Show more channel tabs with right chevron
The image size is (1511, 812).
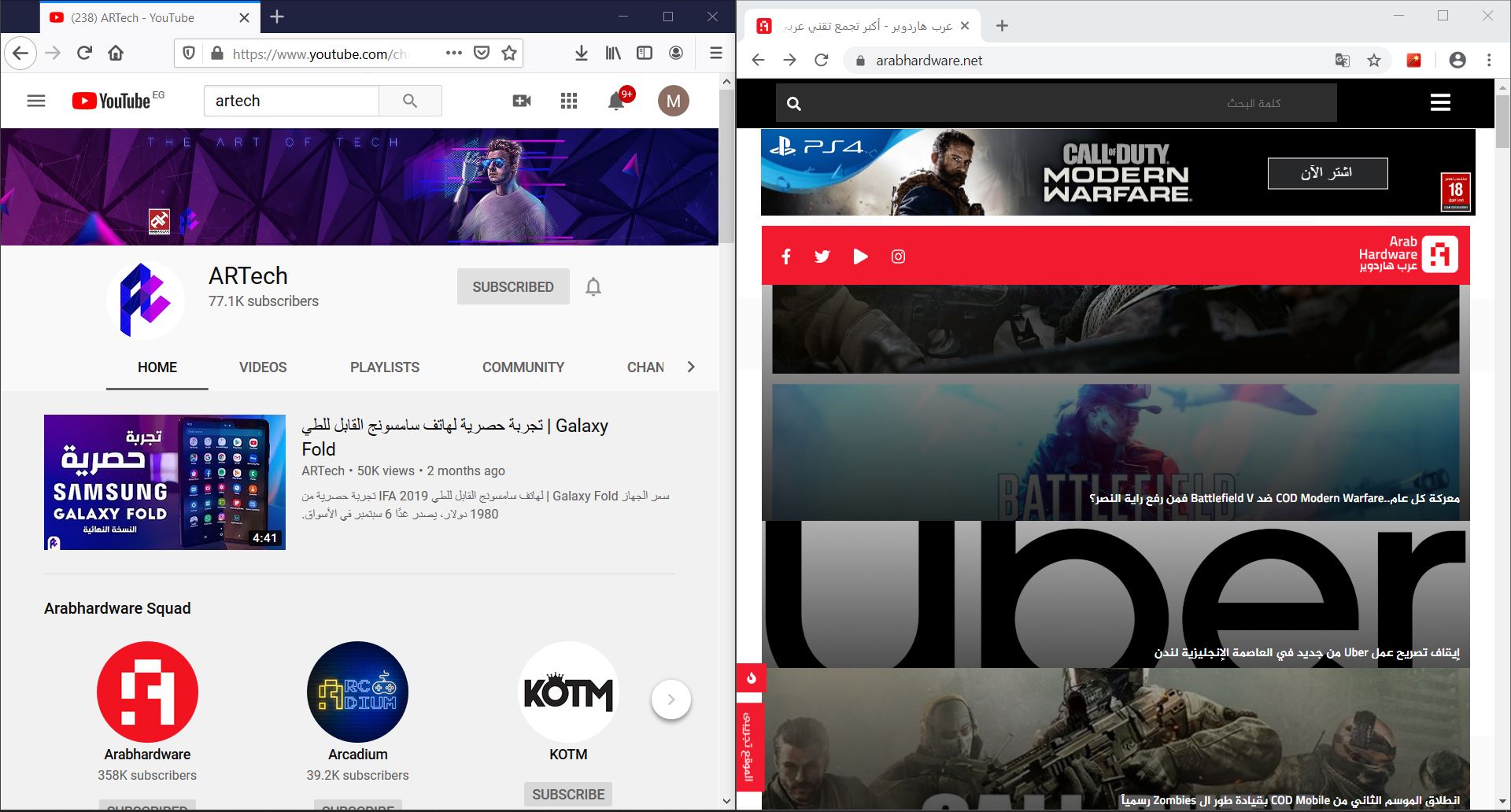(x=691, y=367)
